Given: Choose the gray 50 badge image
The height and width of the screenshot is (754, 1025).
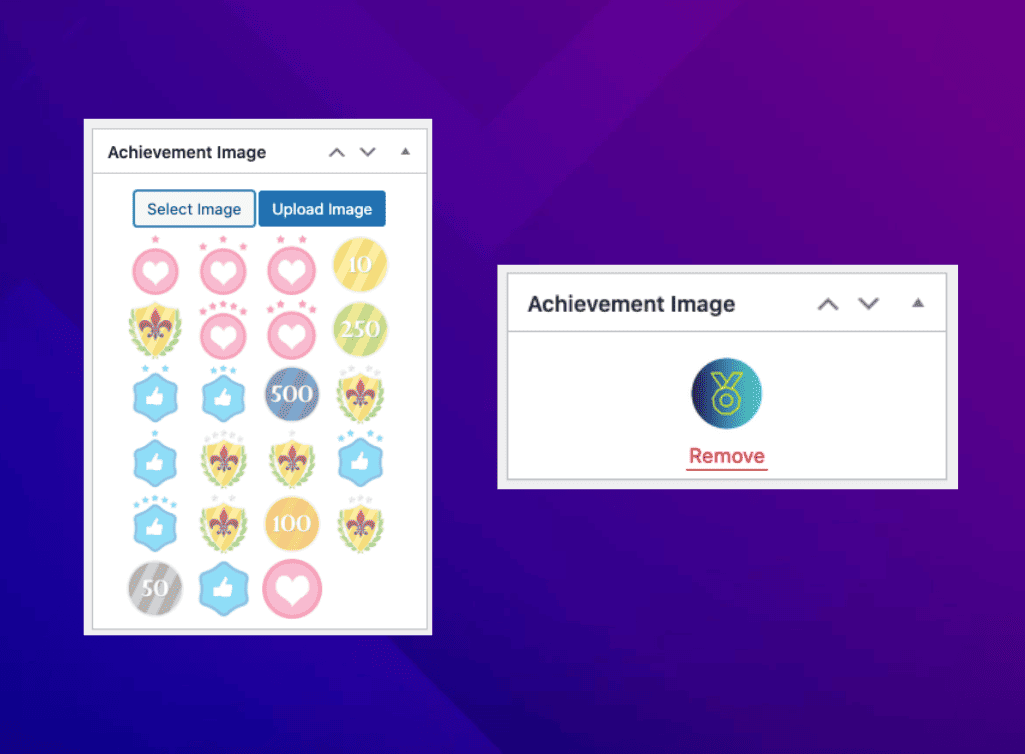Looking at the screenshot, I should click(155, 589).
